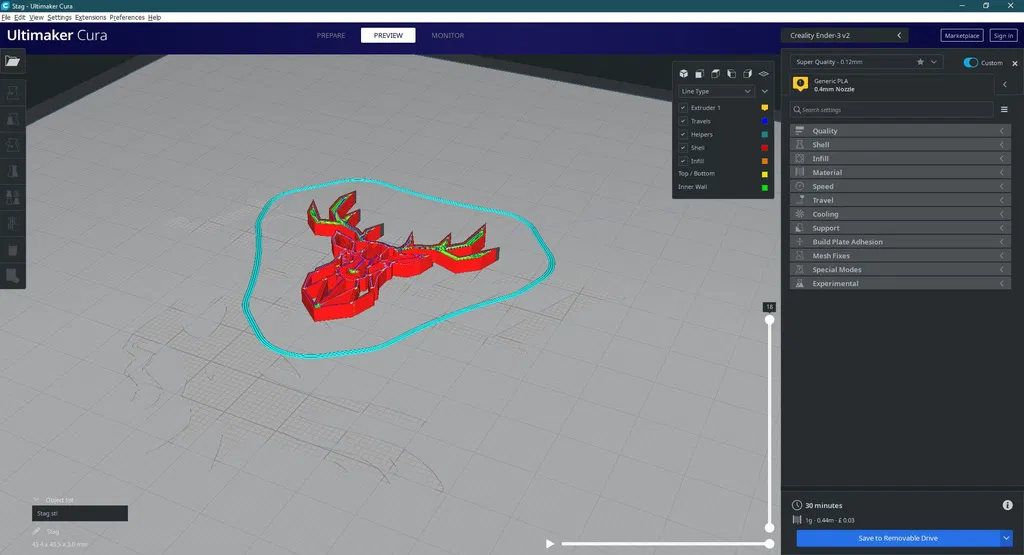Uncheck Travels checkbox

pyautogui.click(x=683, y=121)
